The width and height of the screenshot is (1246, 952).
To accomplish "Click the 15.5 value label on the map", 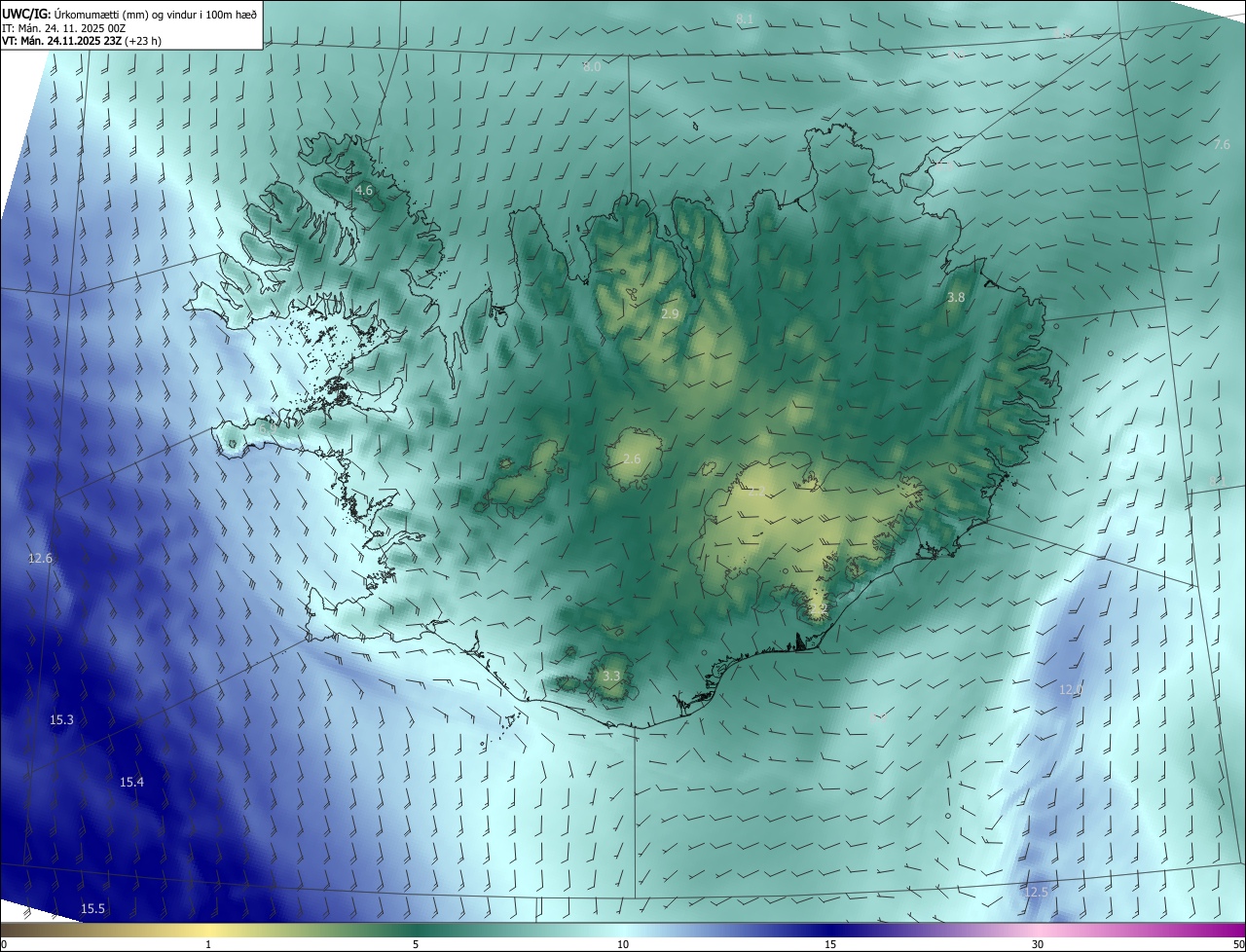I will coord(92,908).
